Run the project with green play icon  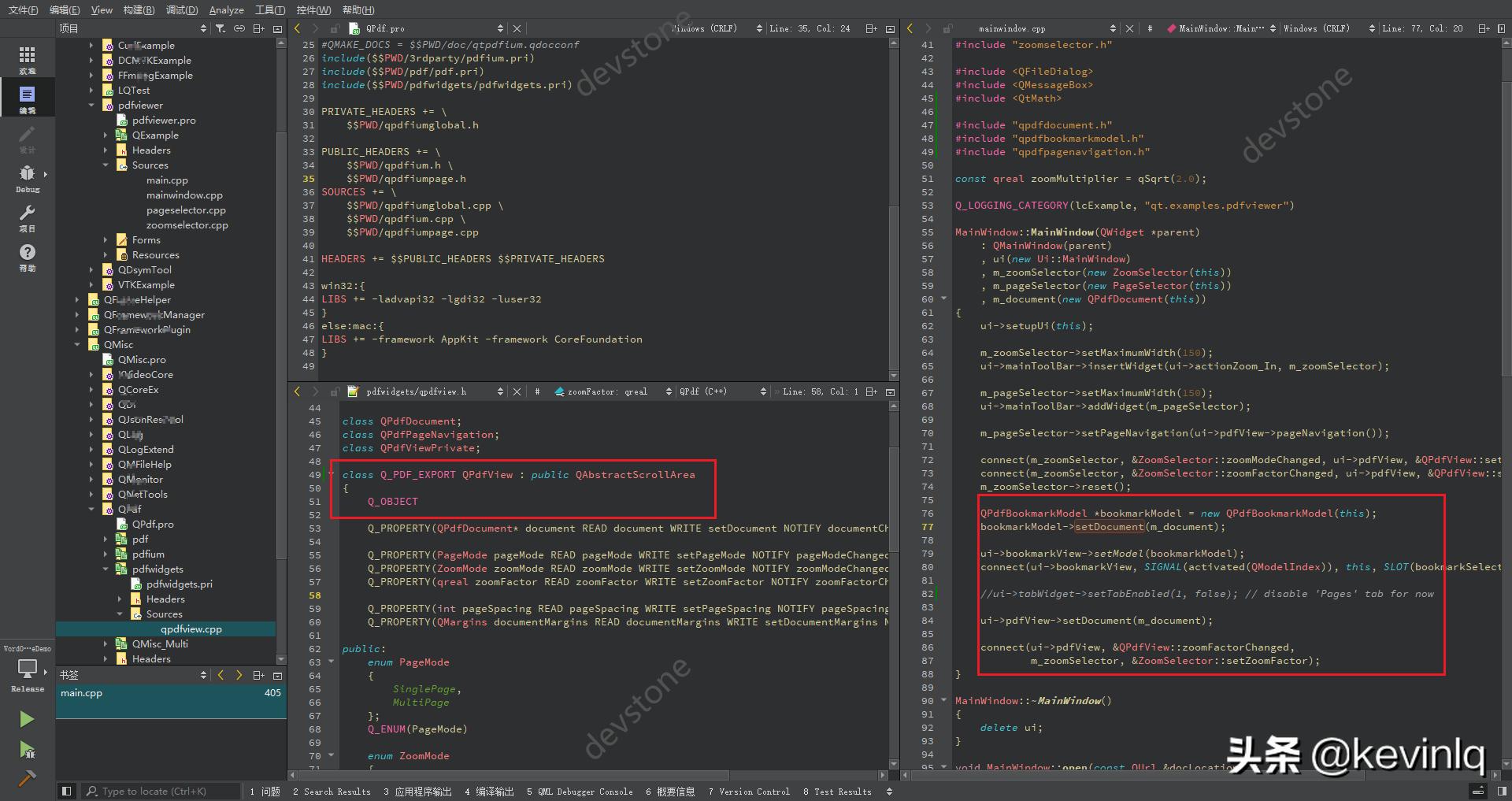(28, 718)
